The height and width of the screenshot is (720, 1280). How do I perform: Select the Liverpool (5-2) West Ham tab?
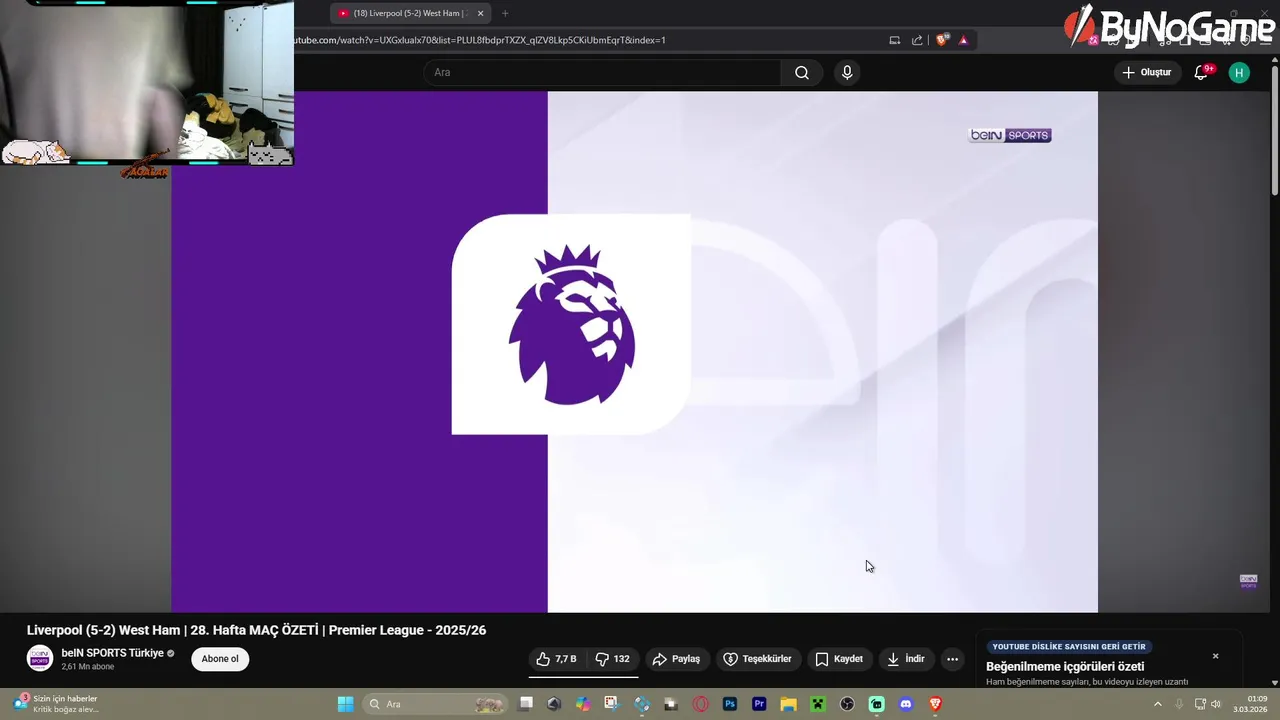410,13
